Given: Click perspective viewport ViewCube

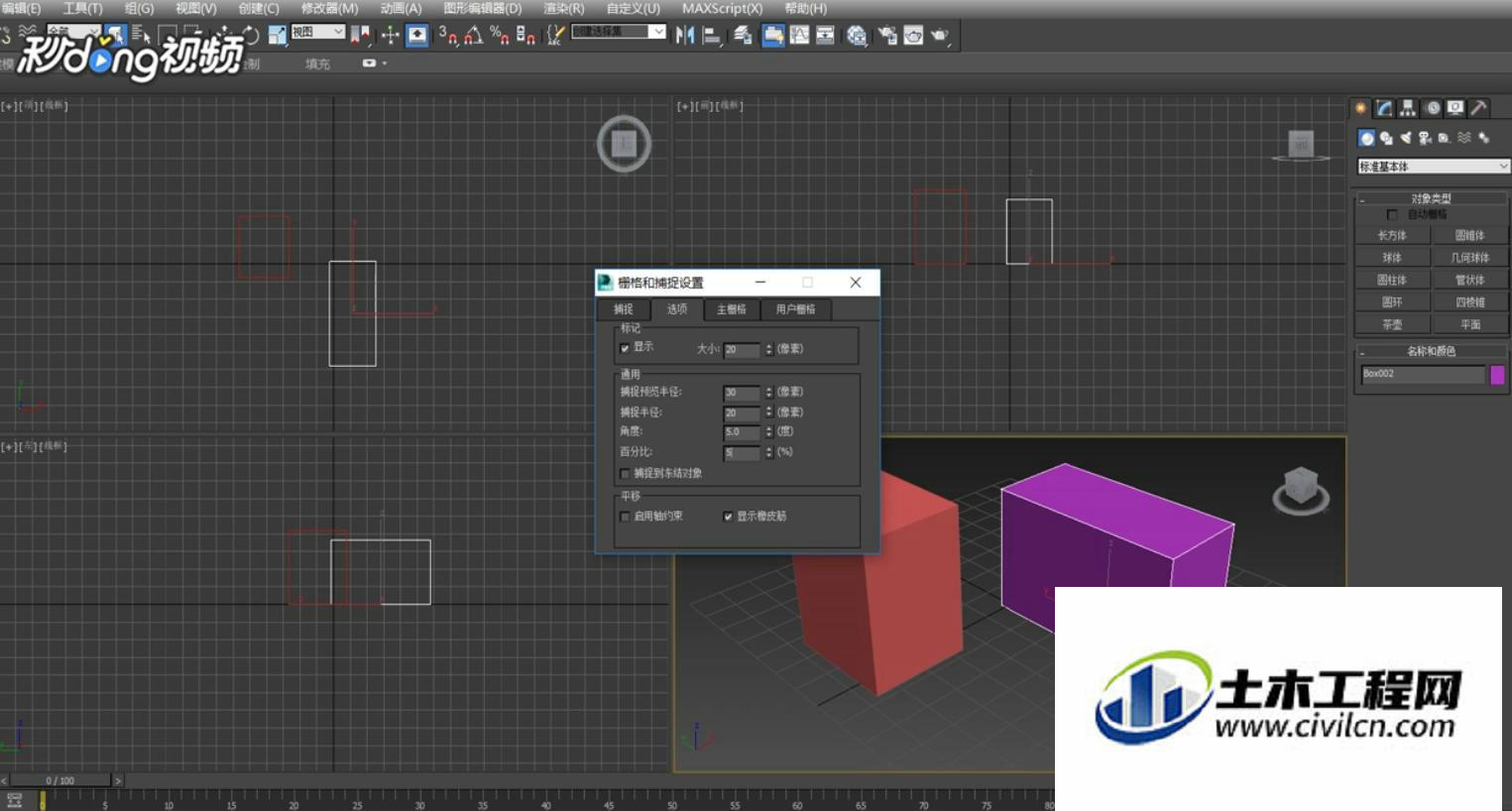Looking at the screenshot, I should click(x=1301, y=489).
